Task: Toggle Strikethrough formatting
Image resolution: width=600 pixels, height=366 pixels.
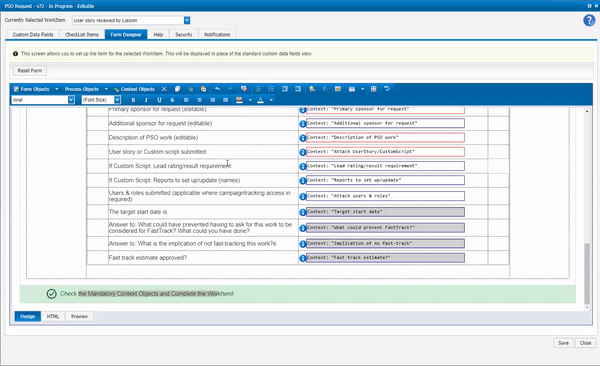Action: coord(172,100)
